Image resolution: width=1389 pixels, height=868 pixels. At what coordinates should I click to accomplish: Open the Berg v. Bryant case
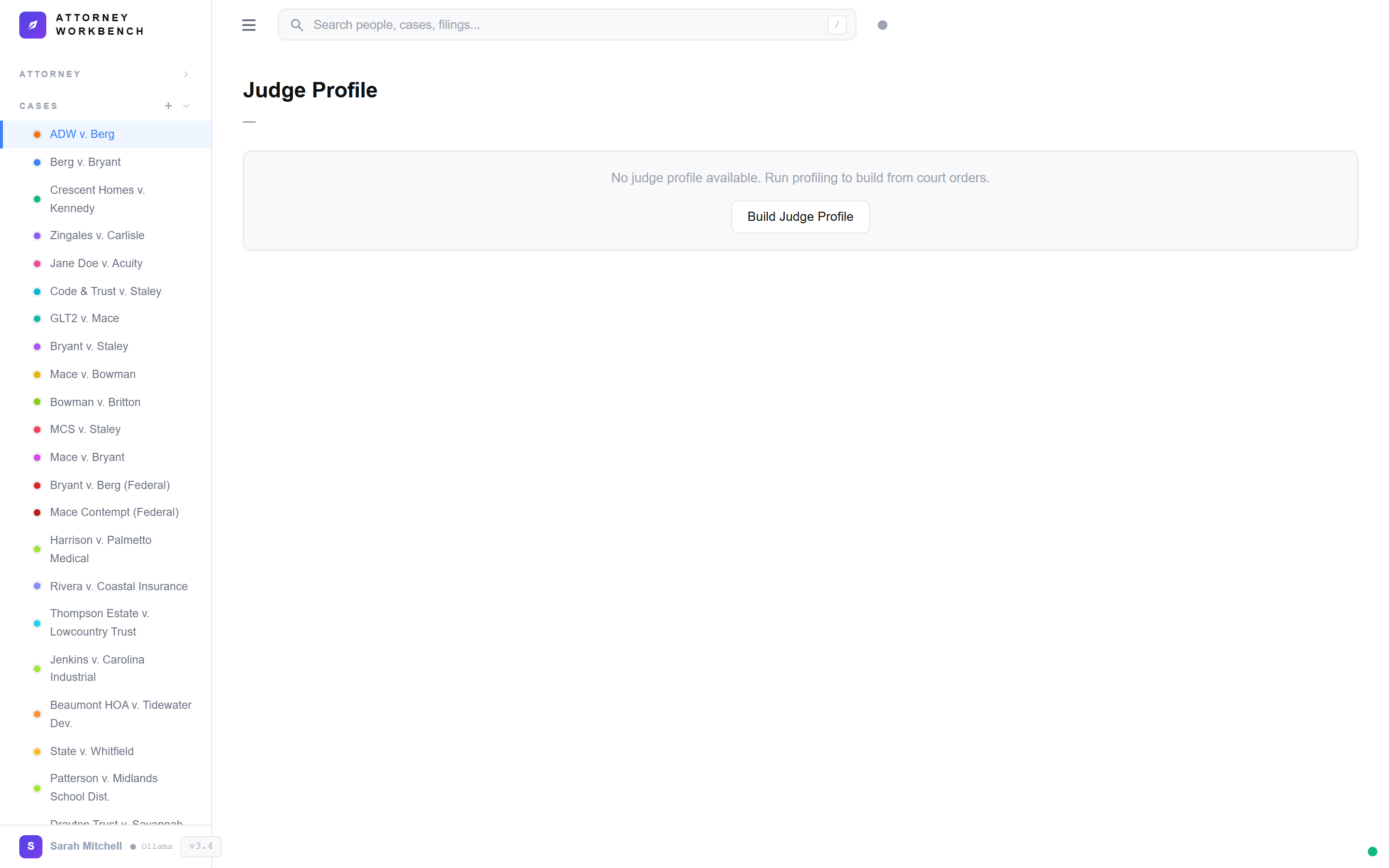coord(85,162)
